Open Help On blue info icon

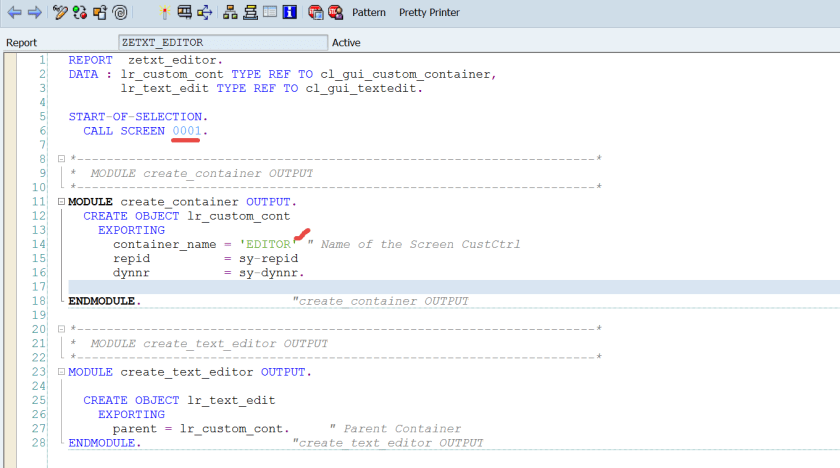click(x=290, y=12)
